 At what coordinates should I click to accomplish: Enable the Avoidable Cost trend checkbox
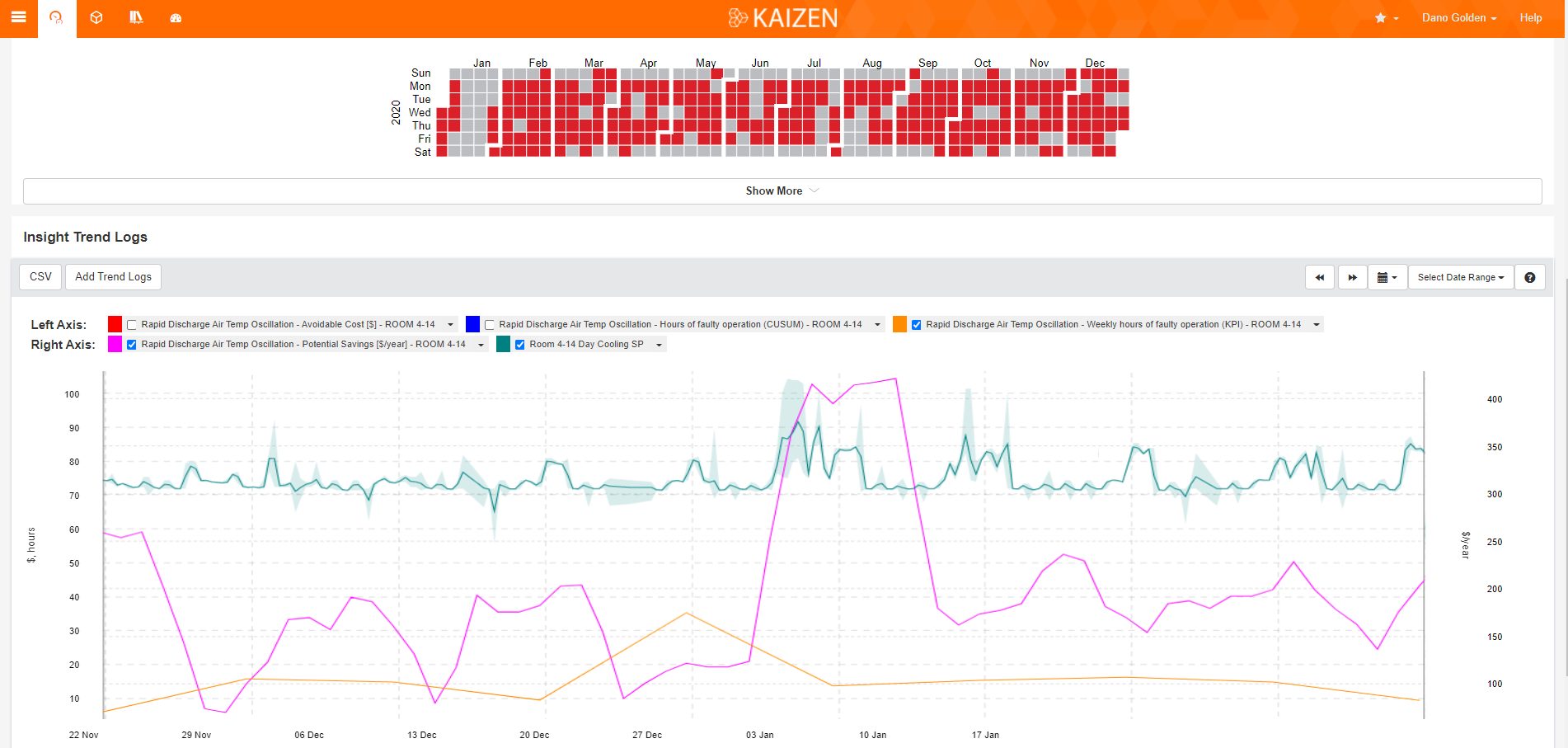(x=132, y=325)
